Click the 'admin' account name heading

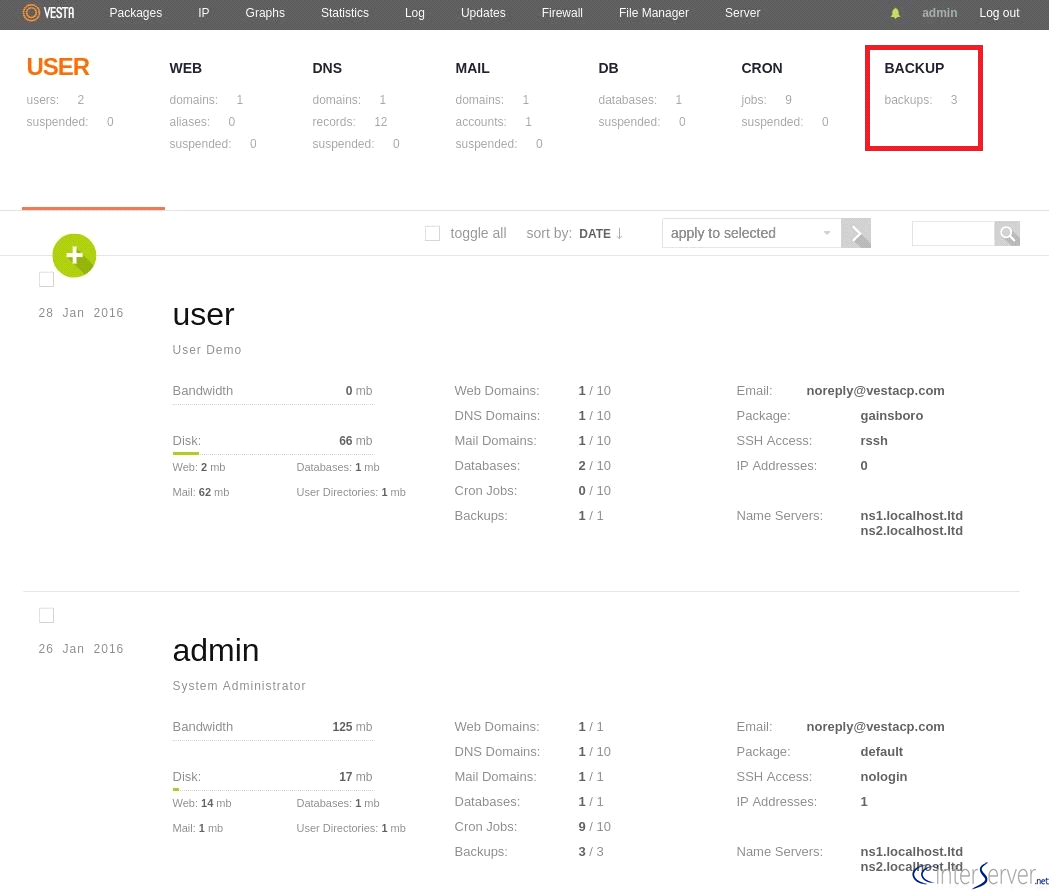pyautogui.click(x=215, y=651)
